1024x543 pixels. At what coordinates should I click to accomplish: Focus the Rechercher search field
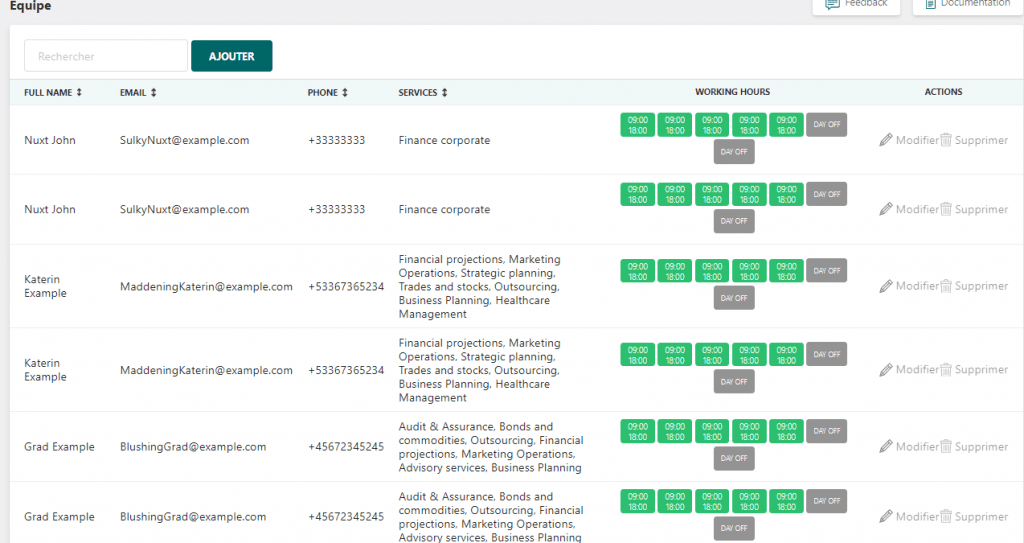click(106, 56)
